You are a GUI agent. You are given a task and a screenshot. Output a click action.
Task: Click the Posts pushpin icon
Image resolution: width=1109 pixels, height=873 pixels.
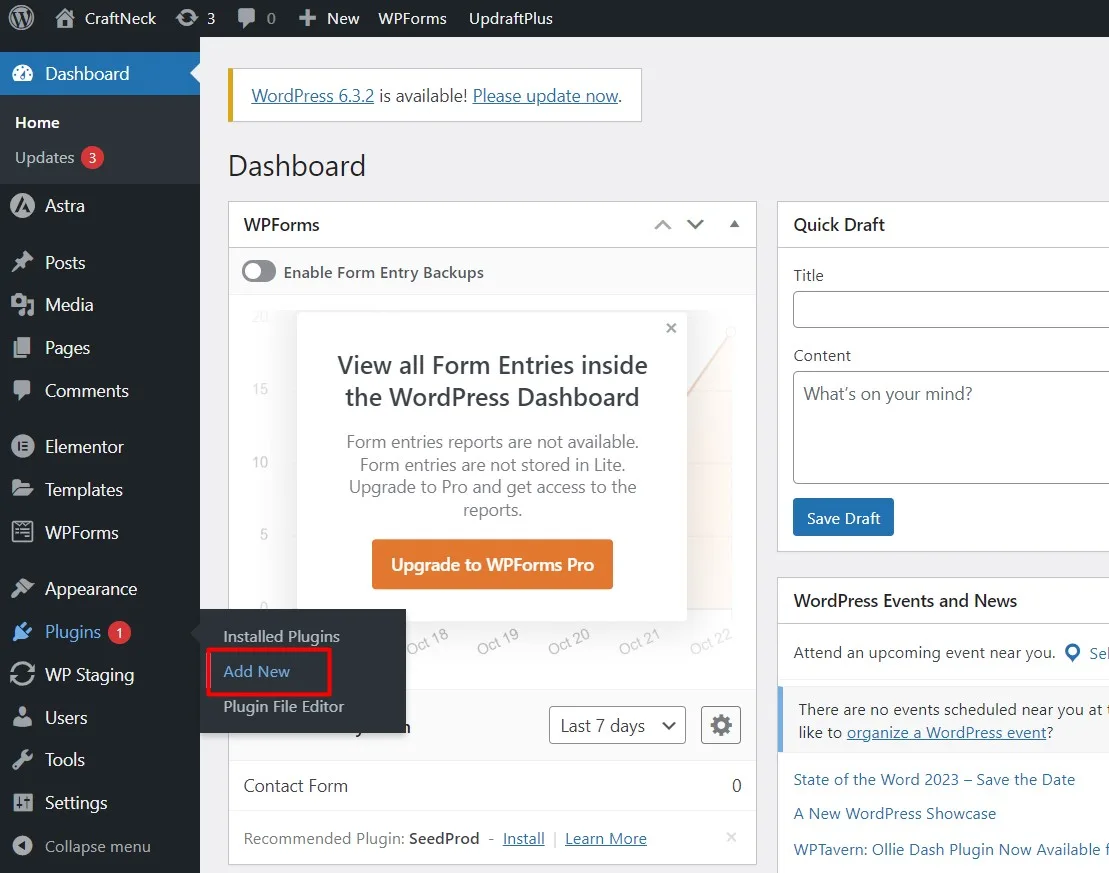[23, 262]
